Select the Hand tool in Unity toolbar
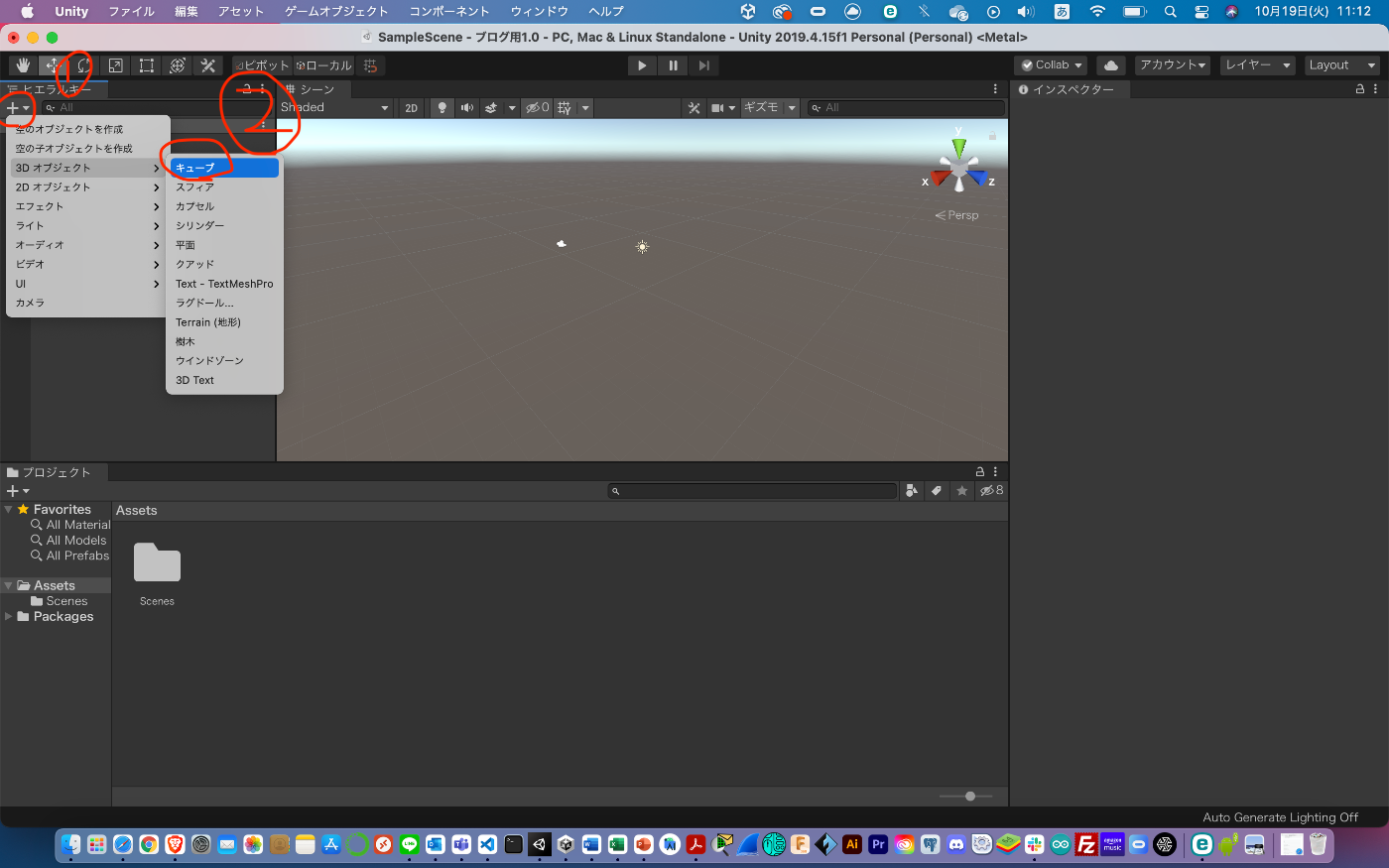This screenshot has height=868, width=1389. [x=22, y=65]
